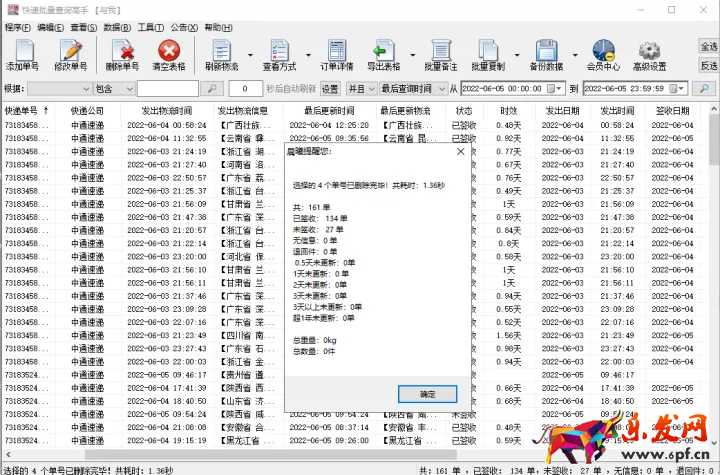
Task: Click the 确定 button in the dialog
Action: (427, 393)
